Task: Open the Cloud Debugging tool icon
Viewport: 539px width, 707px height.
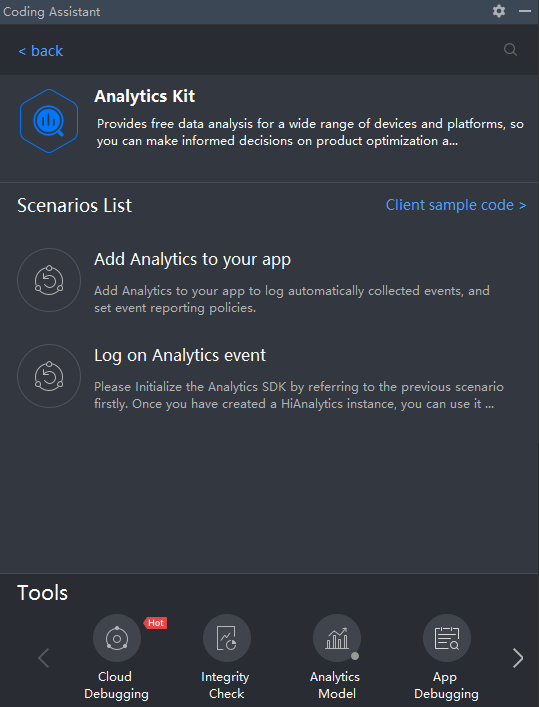Action: tap(117, 638)
